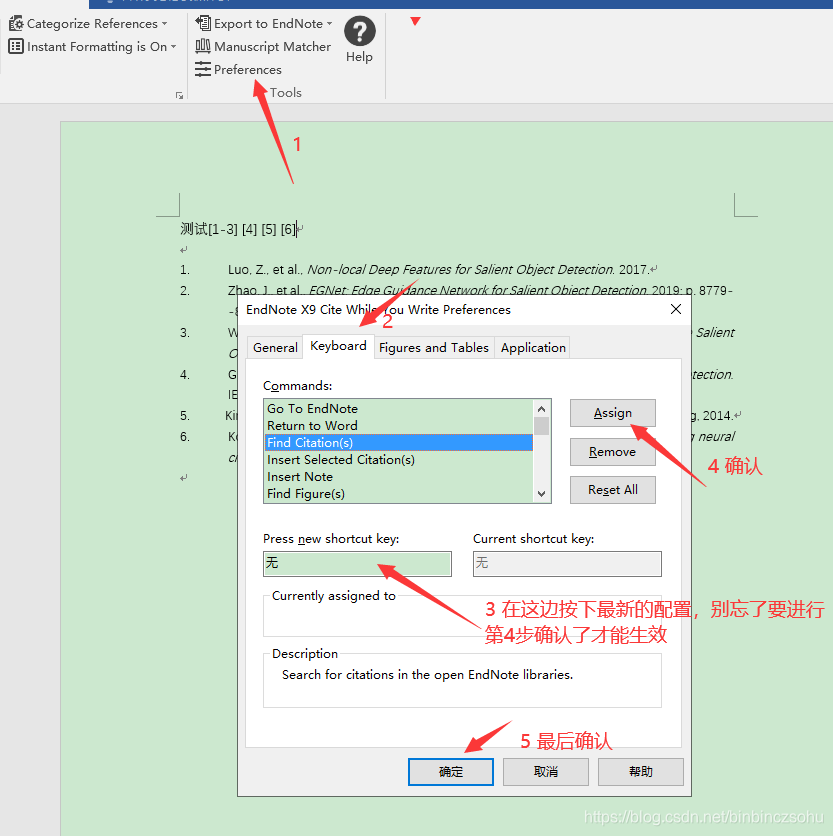
Task: Confirm with the 确定 button
Action: tap(451, 771)
